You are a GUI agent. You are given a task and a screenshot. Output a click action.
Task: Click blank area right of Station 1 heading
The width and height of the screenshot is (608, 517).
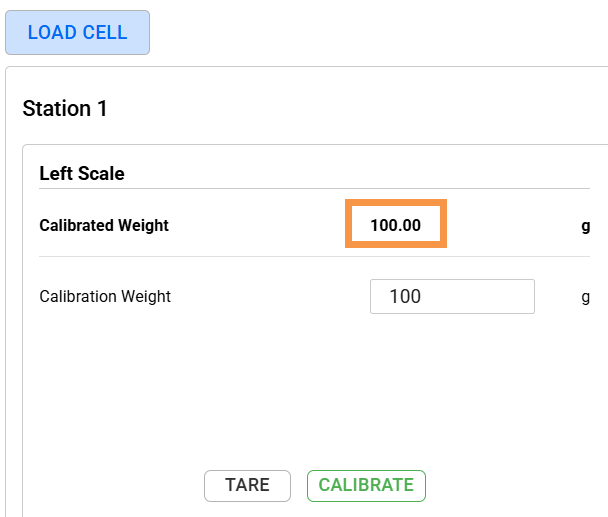tap(350, 109)
